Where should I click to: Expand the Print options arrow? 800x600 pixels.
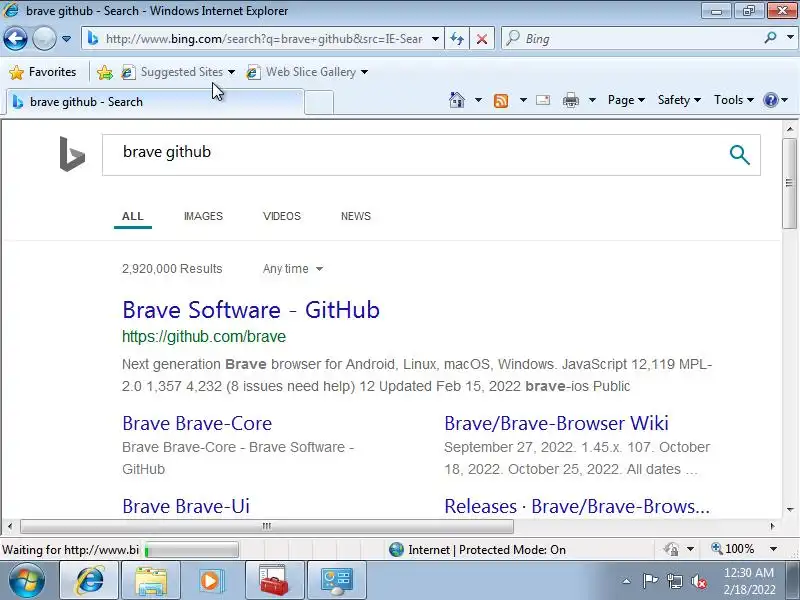coord(592,100)
